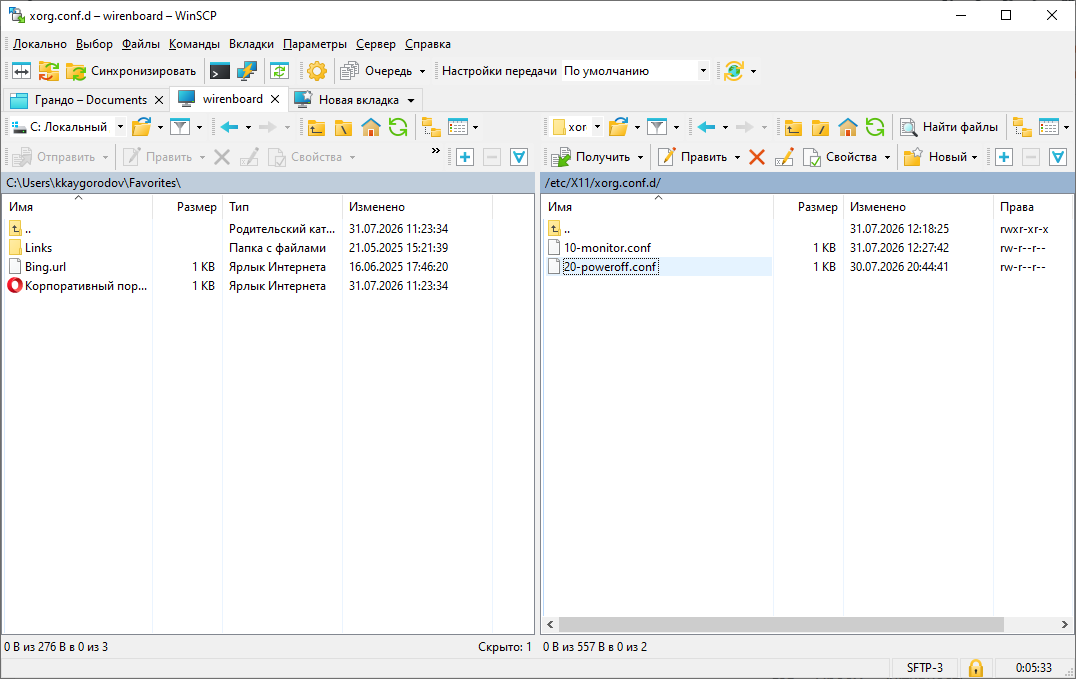
Task: Click the Получить download button
Action: (x=592, y=157)
